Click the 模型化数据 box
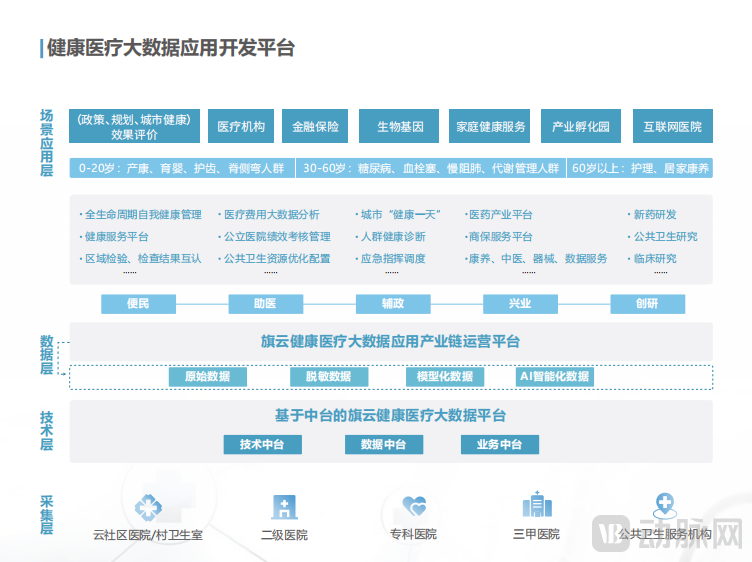752x562 pixels. point(445,376)
